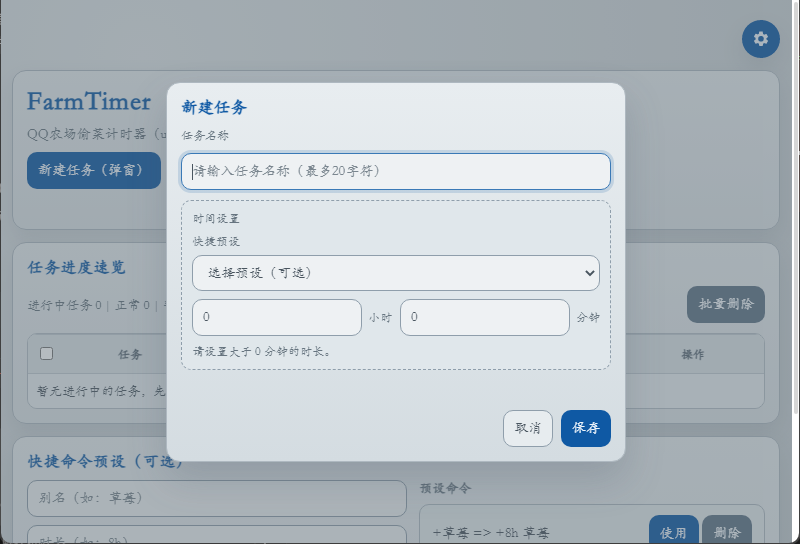
Task: Click the 任务 column header
Action: pyautogui.click(x=130, y=354)
